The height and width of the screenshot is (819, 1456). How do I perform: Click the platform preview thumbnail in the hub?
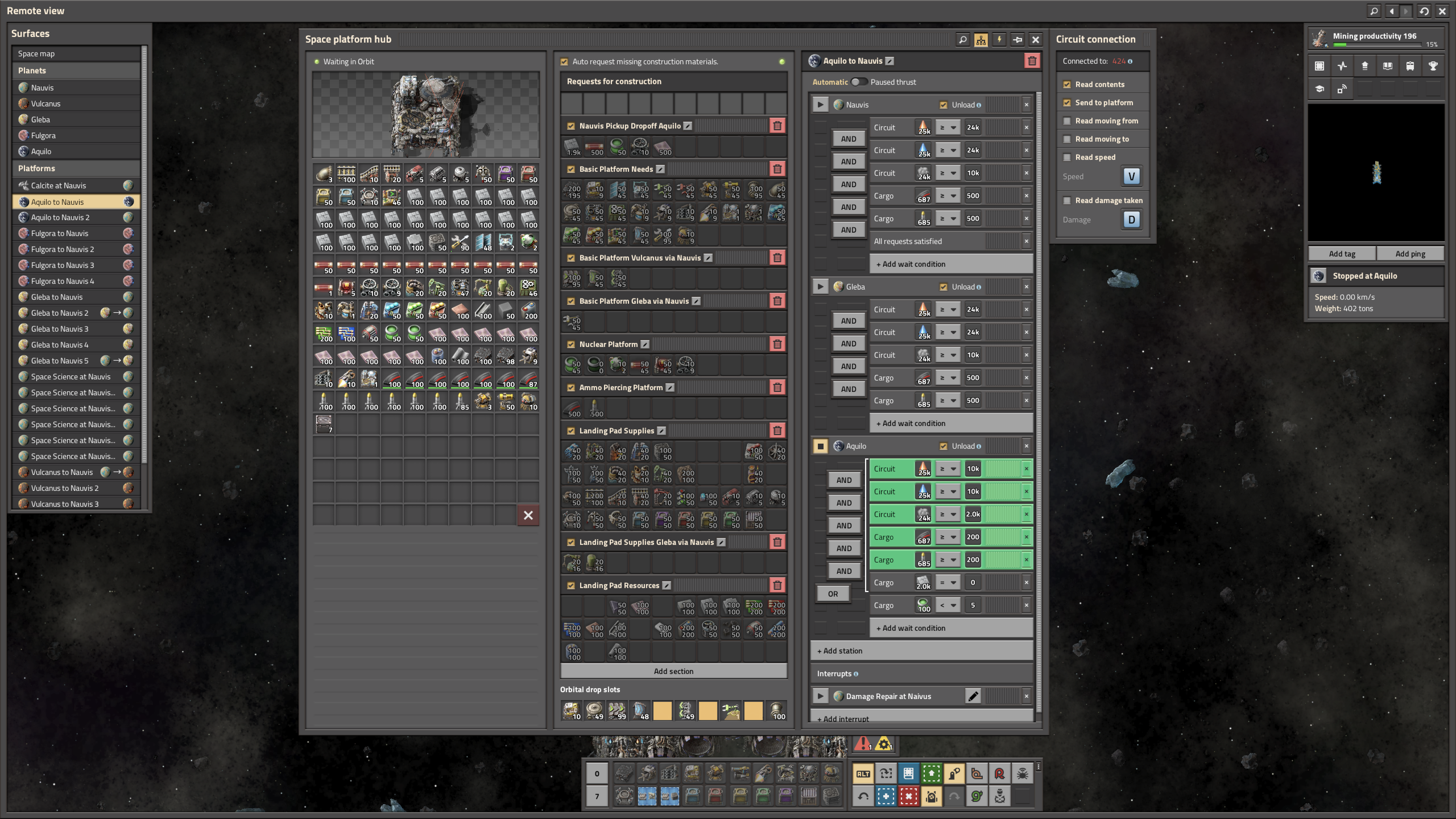(426, 115)
